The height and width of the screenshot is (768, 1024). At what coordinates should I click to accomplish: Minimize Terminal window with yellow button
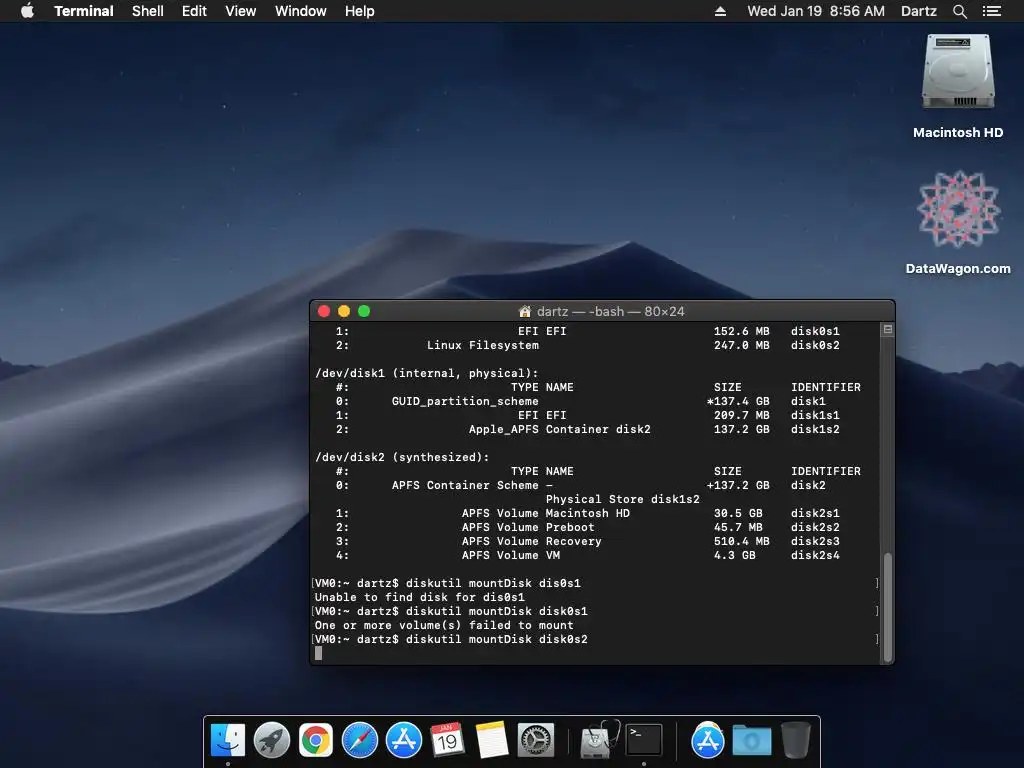click(x=344, y=312)
